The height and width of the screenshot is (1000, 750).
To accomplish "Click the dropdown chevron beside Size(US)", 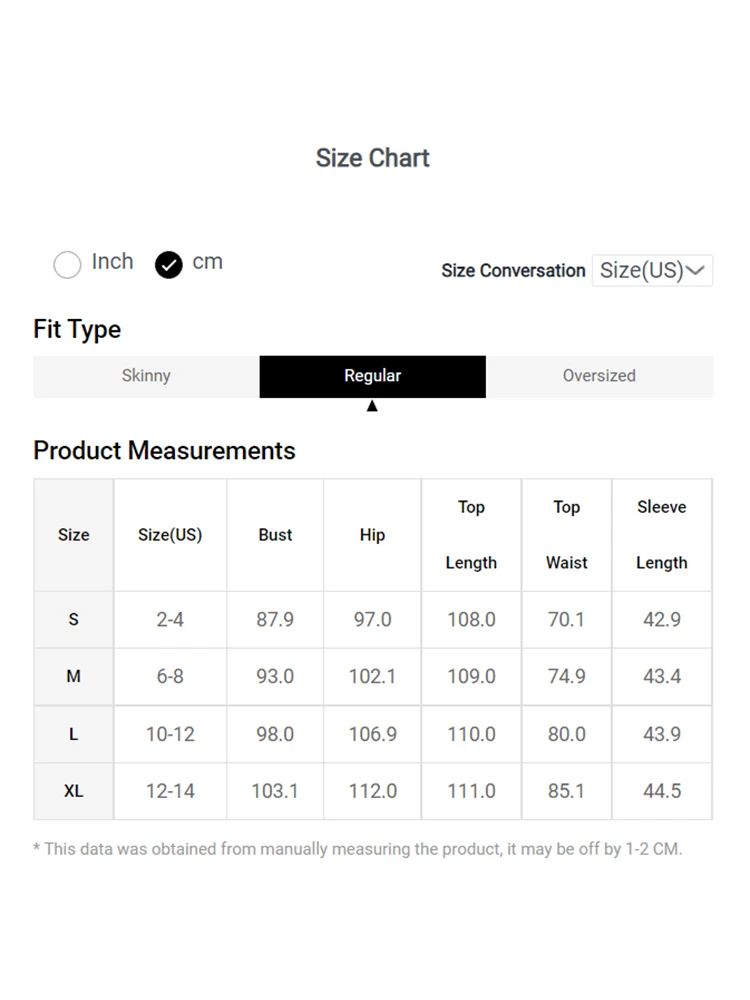I will [x=696, y=270].
